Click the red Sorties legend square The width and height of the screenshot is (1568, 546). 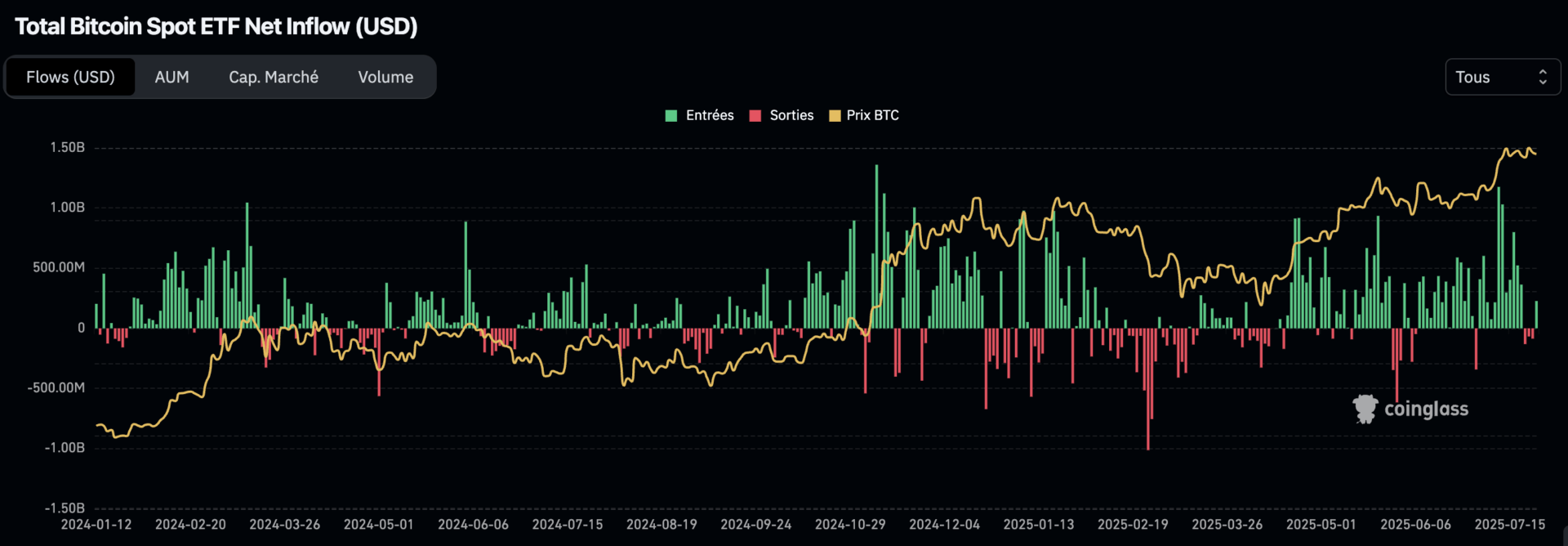755,115
